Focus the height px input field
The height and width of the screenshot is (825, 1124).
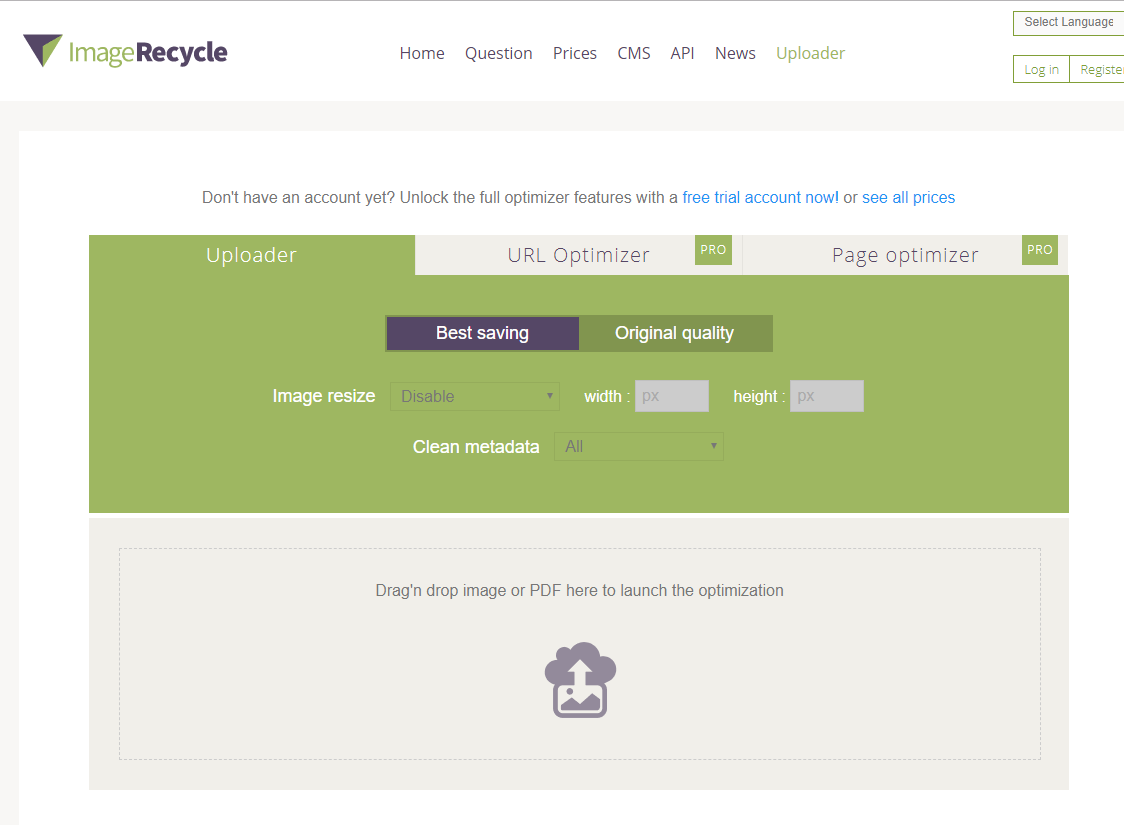click(x=826, y=396)
